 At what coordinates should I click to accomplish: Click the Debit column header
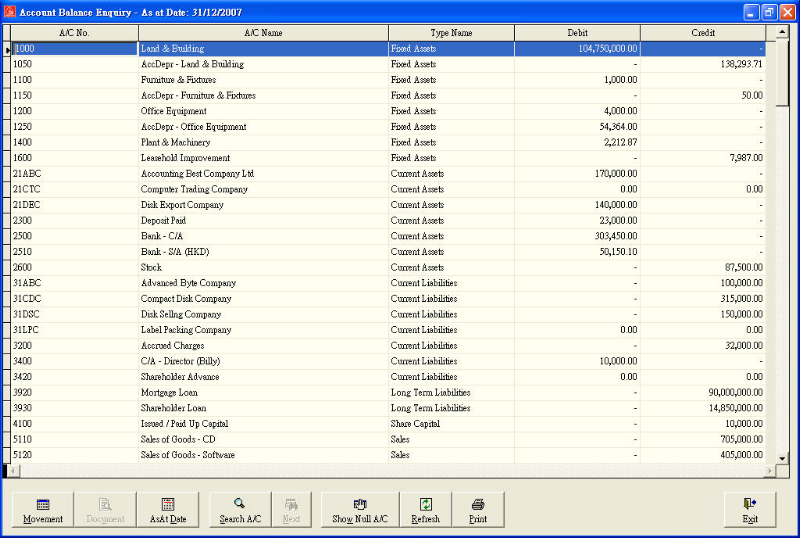pos(577,33)
